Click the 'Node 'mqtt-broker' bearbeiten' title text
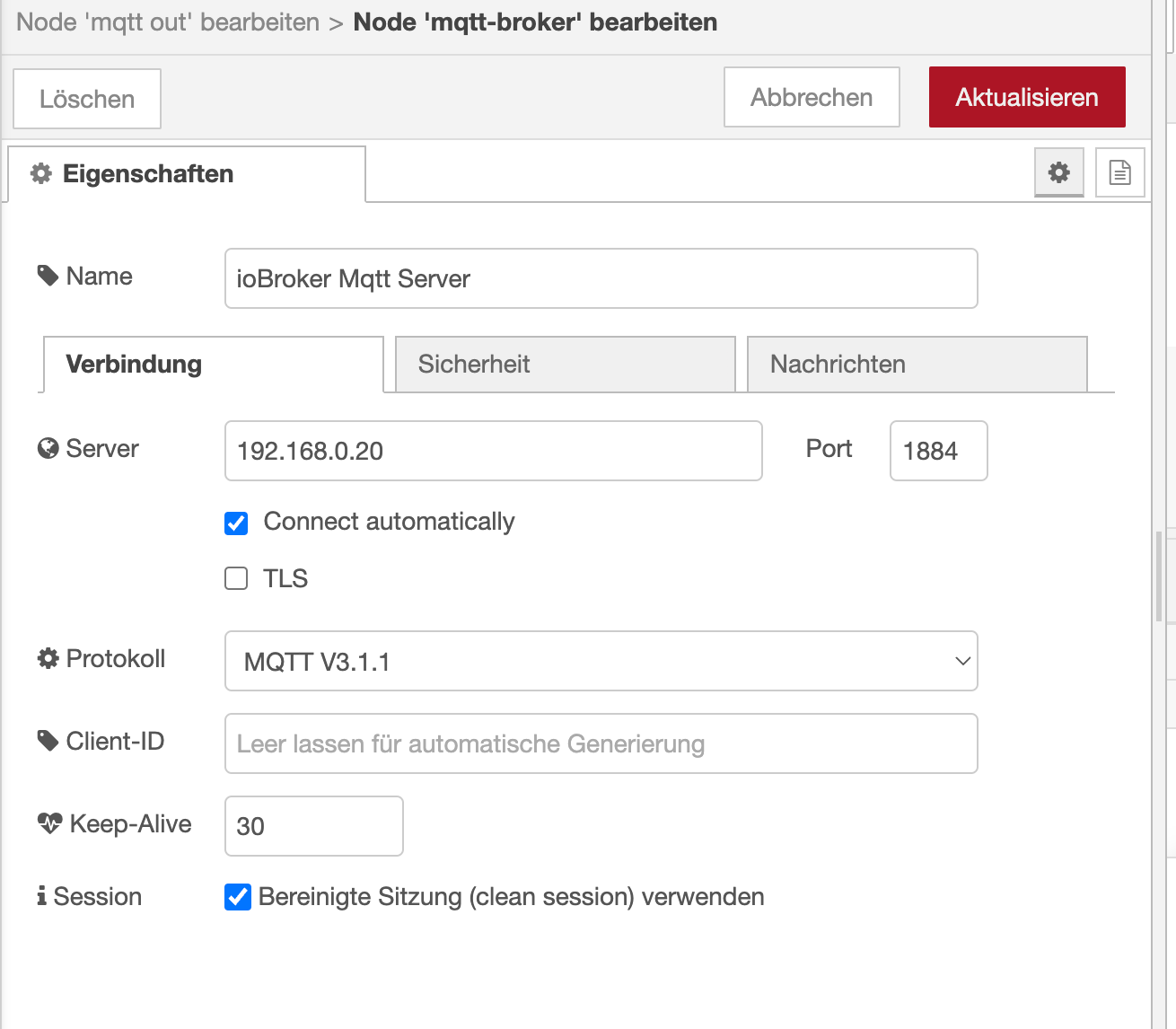 point(535,22)
